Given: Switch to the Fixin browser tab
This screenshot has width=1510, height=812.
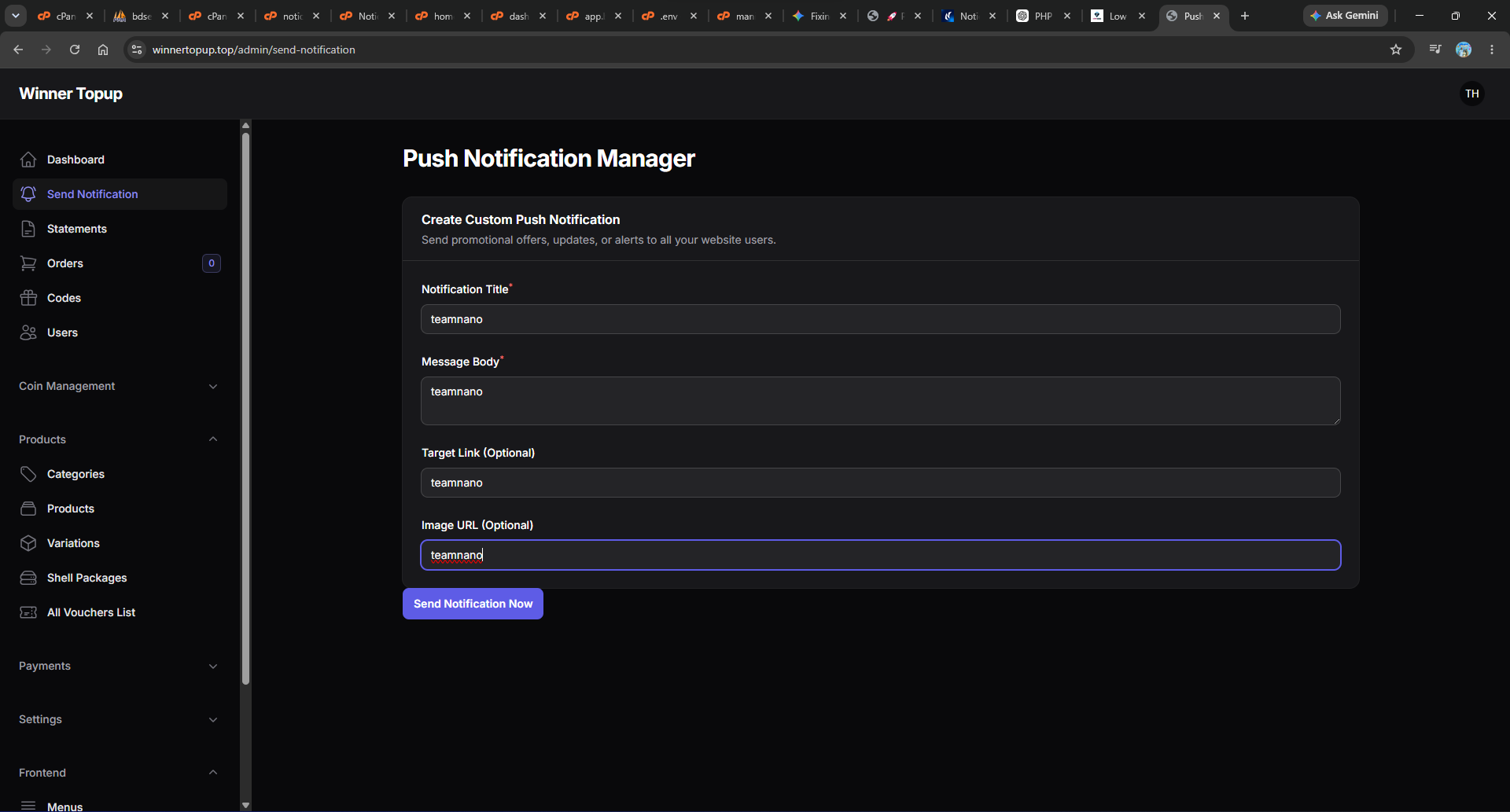Looking at the screenshot, I should pos(819,16).
